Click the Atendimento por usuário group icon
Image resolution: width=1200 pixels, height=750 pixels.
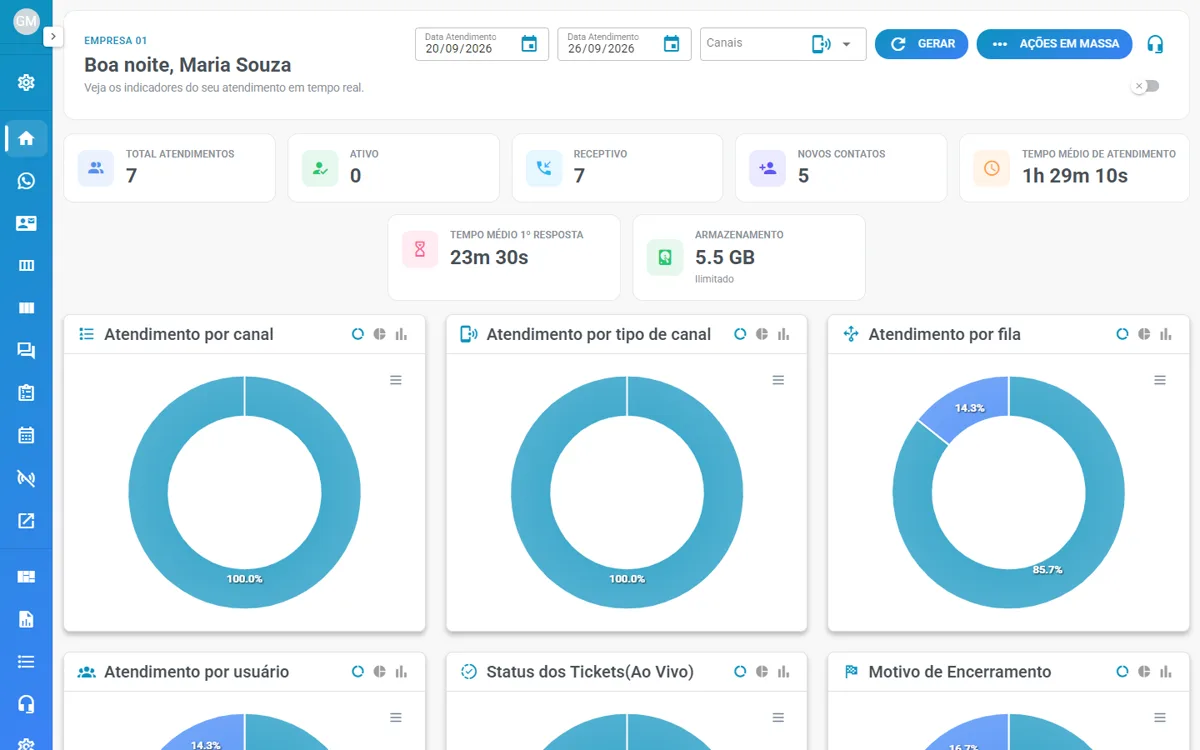click(x=87, y=672)
